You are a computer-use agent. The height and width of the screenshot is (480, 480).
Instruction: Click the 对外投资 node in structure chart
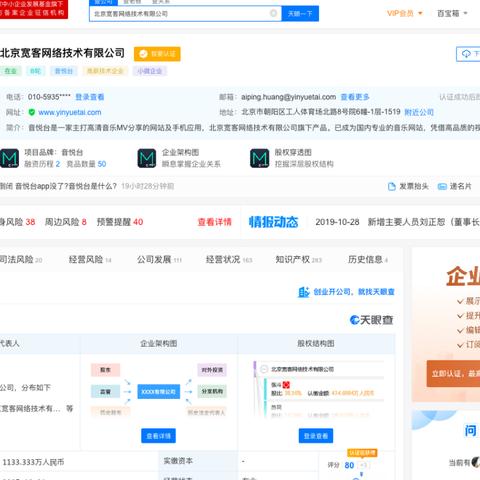point(212,370)
